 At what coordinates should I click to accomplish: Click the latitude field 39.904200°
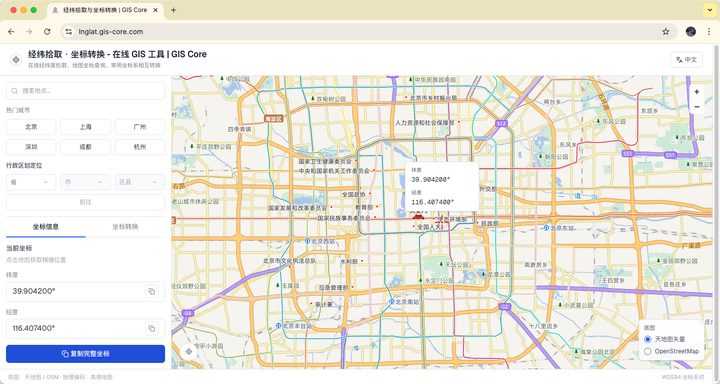(85, 291)
